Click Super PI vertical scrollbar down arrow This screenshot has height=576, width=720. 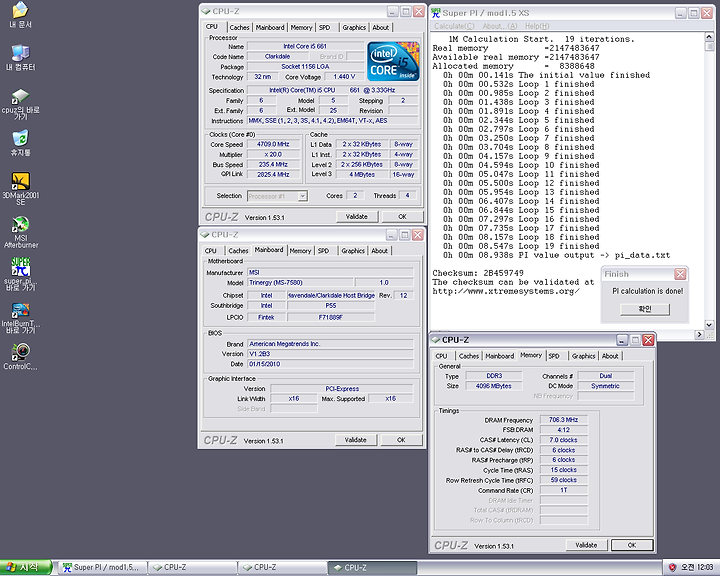click(x=709, y=325)
